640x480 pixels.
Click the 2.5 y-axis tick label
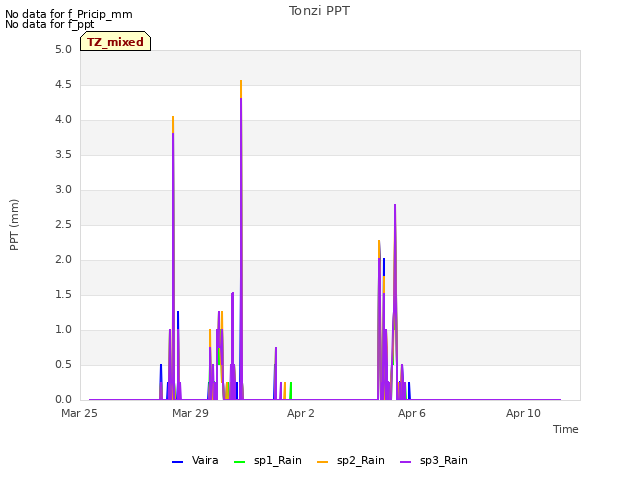pos(63,224)
